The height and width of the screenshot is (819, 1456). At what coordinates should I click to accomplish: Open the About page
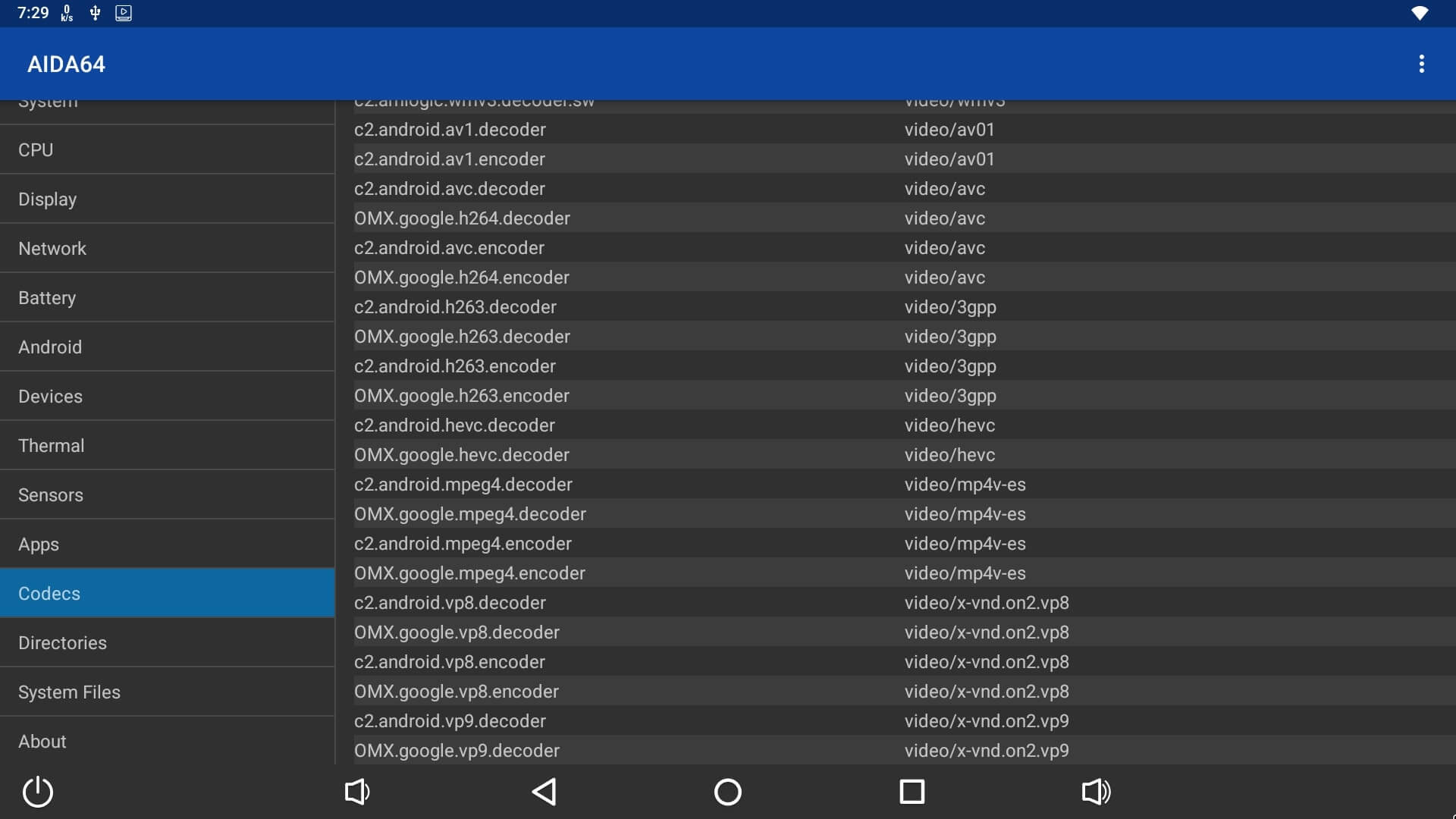[x=167, y=742]
